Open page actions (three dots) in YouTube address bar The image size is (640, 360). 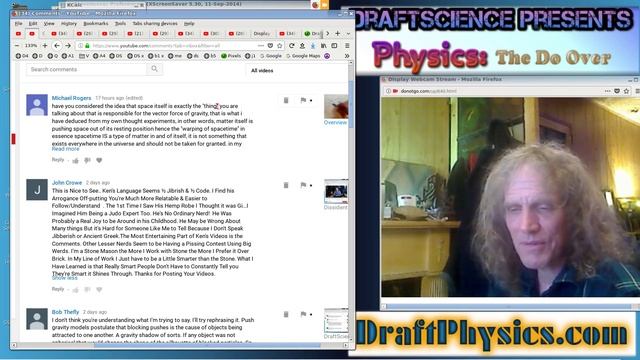(x=260, y=46)
